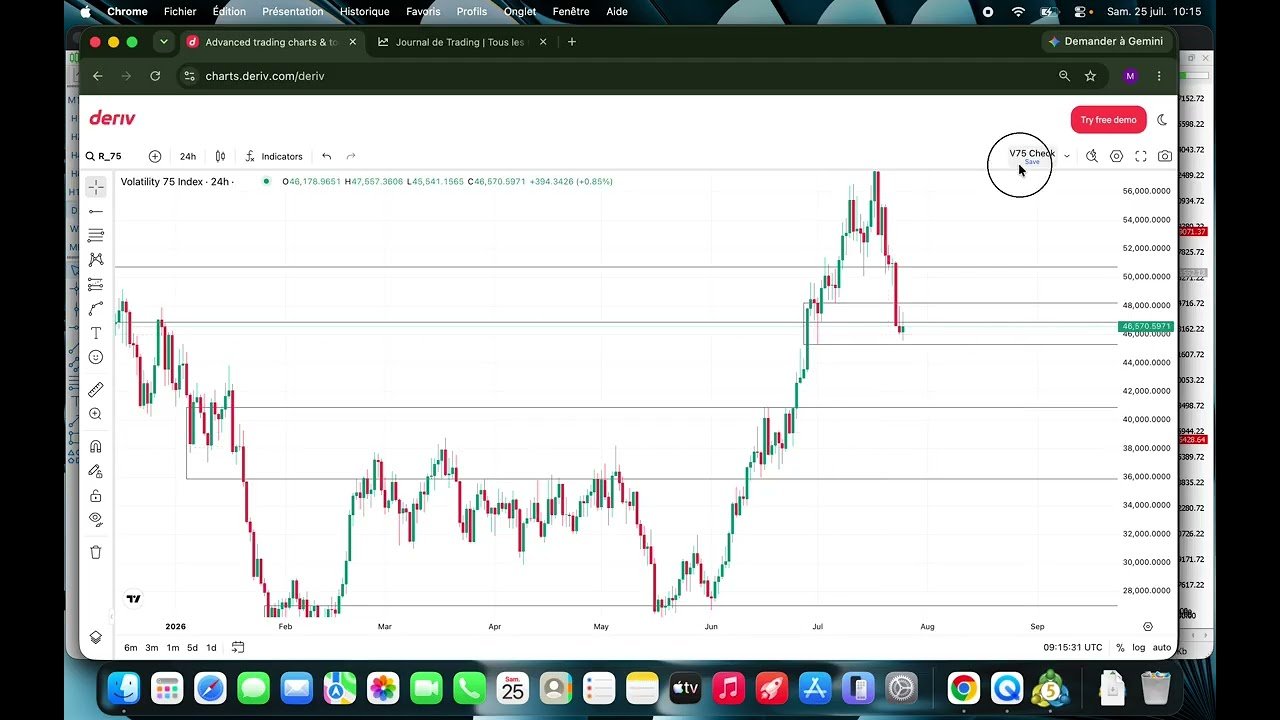Open chart settings hexagon icon
The image size is (1280, 720).
(x=1116, y=156)
